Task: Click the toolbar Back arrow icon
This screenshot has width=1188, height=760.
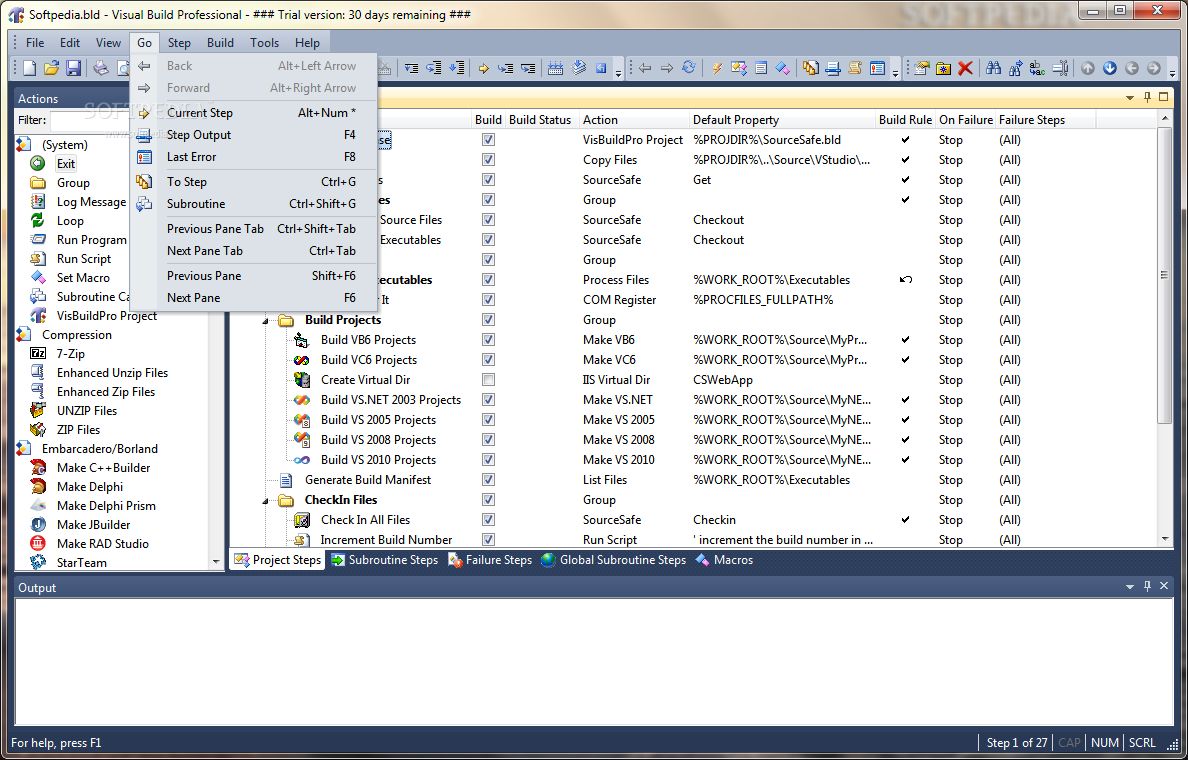Action: [645, 68]
